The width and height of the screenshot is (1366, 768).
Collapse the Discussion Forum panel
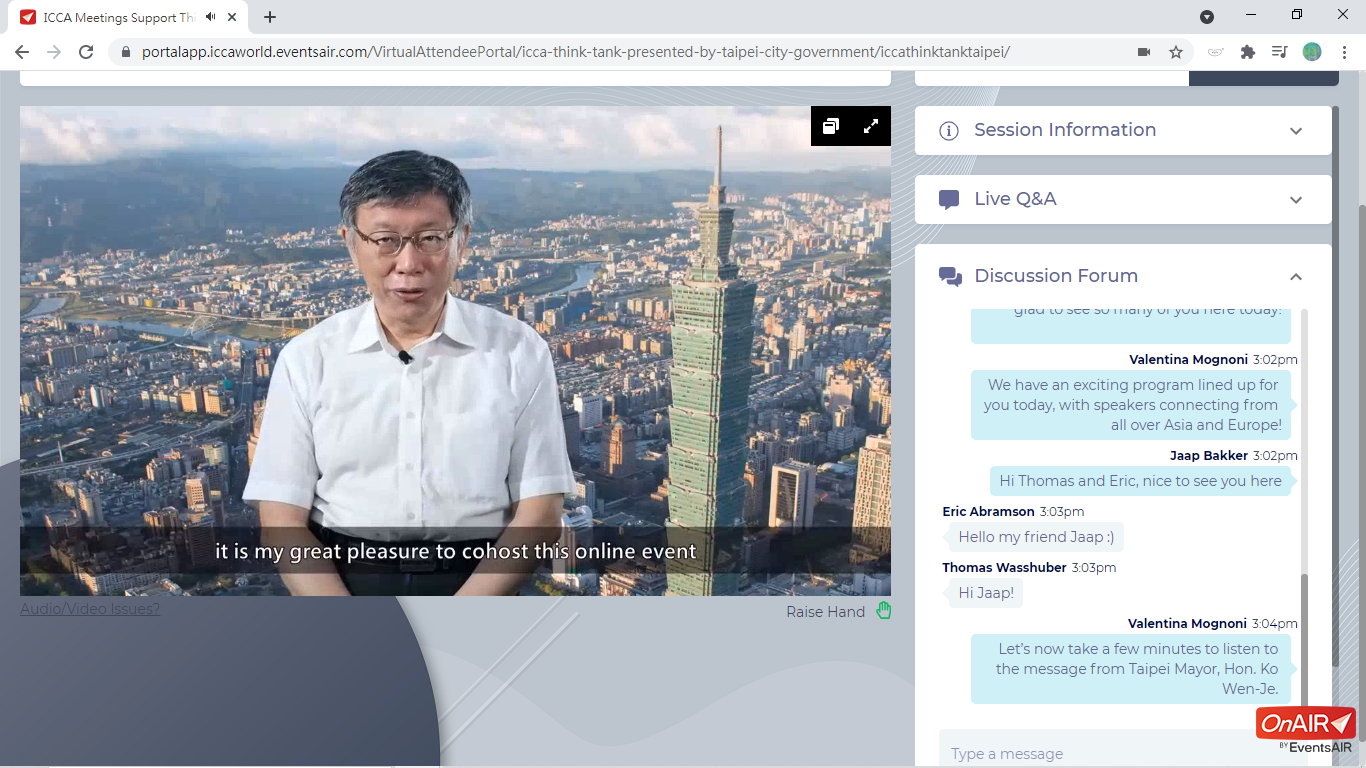point(1296,277)
